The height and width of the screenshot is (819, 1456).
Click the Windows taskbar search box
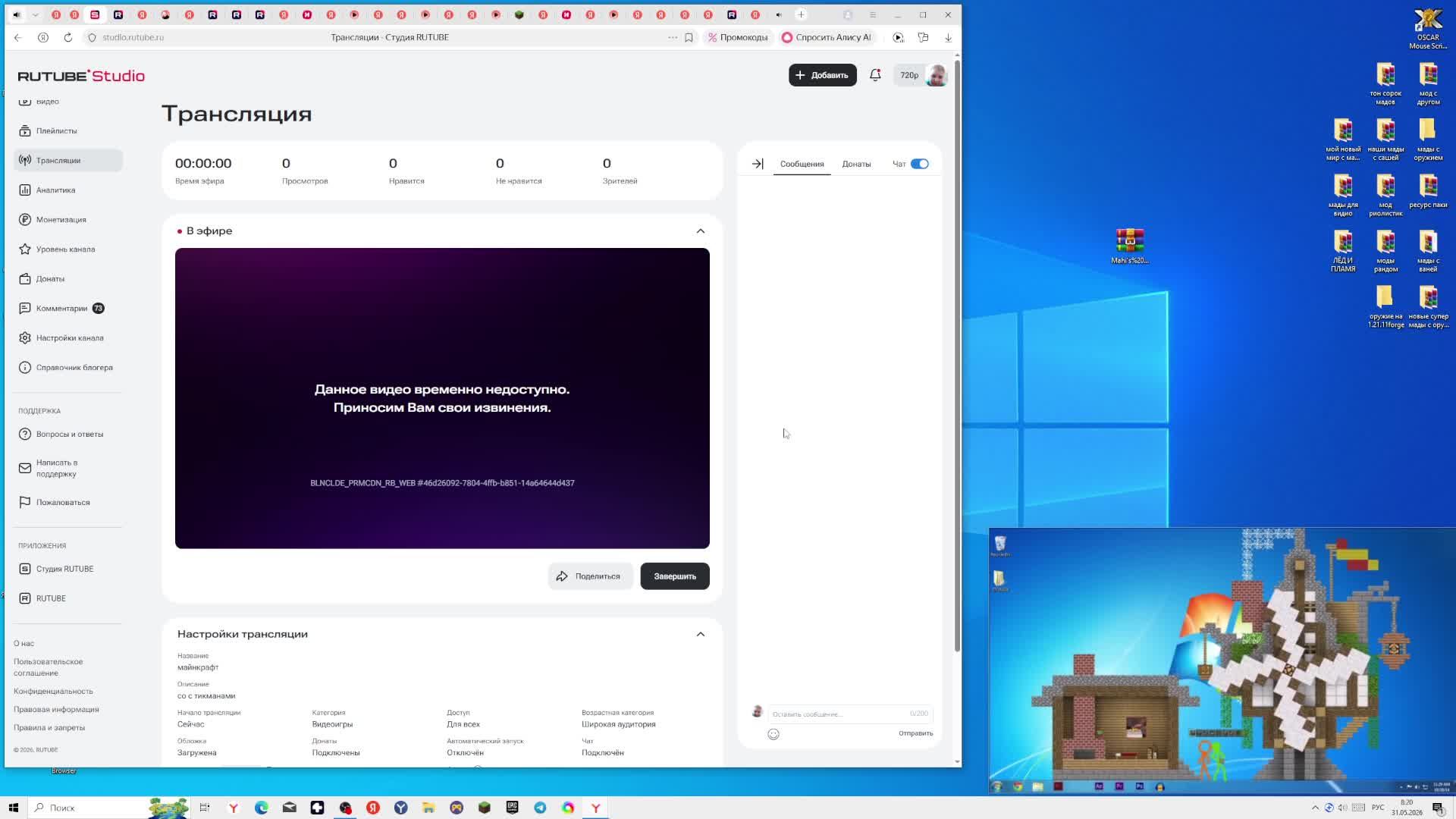pyautogui.click(x=108, y=808)
